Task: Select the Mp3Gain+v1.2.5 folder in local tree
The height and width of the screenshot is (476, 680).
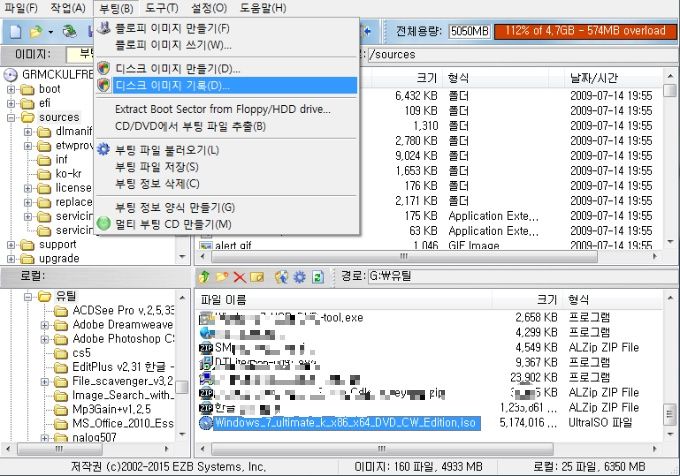Action: [x=112, y=410]
